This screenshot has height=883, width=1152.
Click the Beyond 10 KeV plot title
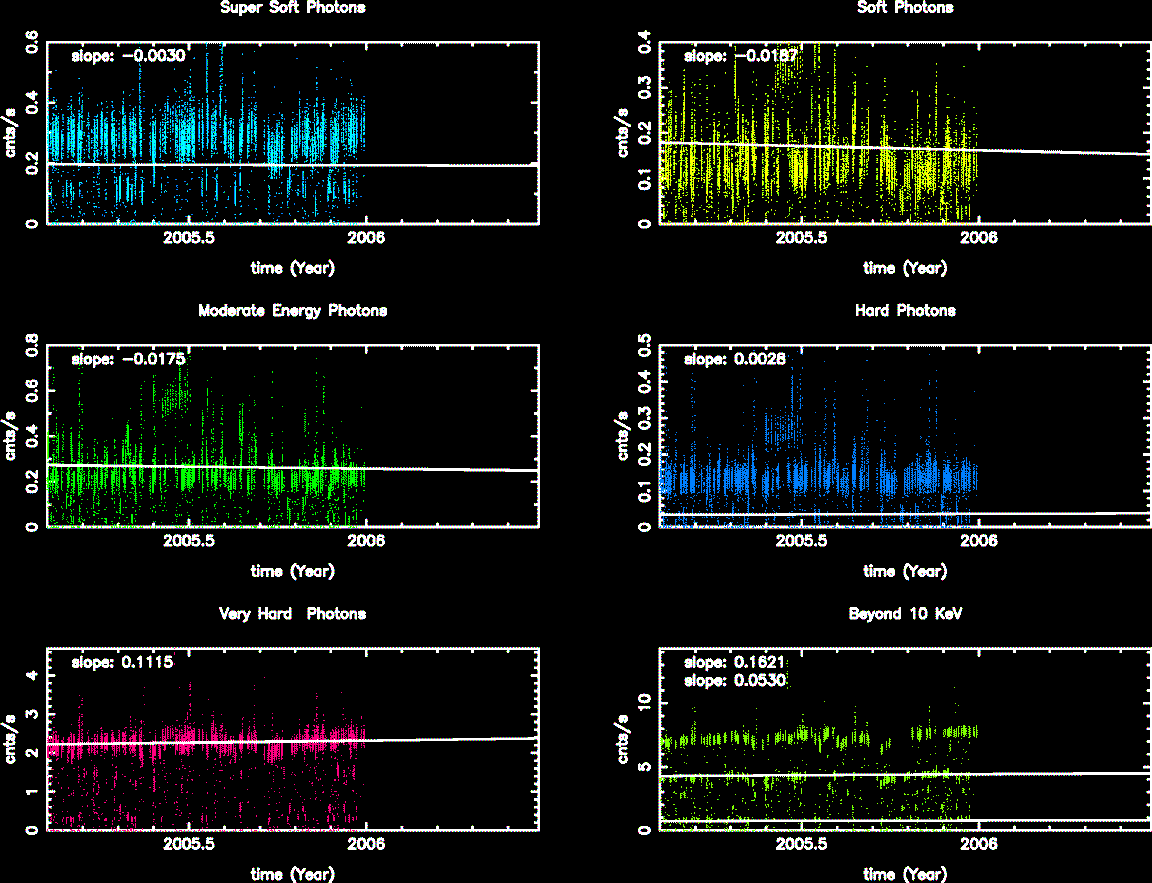click(905, 614)
